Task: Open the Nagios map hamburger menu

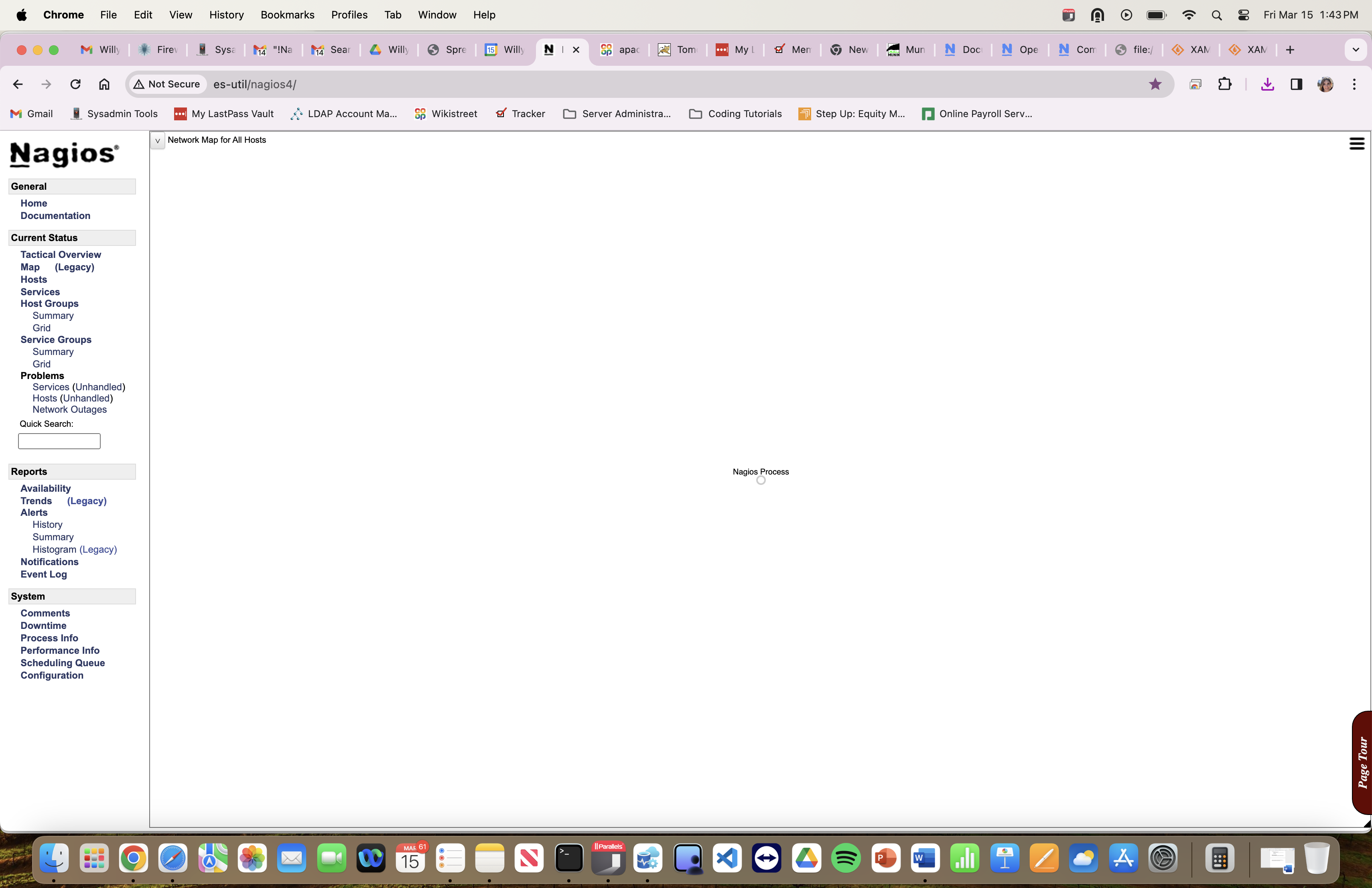Action: 1356,144
